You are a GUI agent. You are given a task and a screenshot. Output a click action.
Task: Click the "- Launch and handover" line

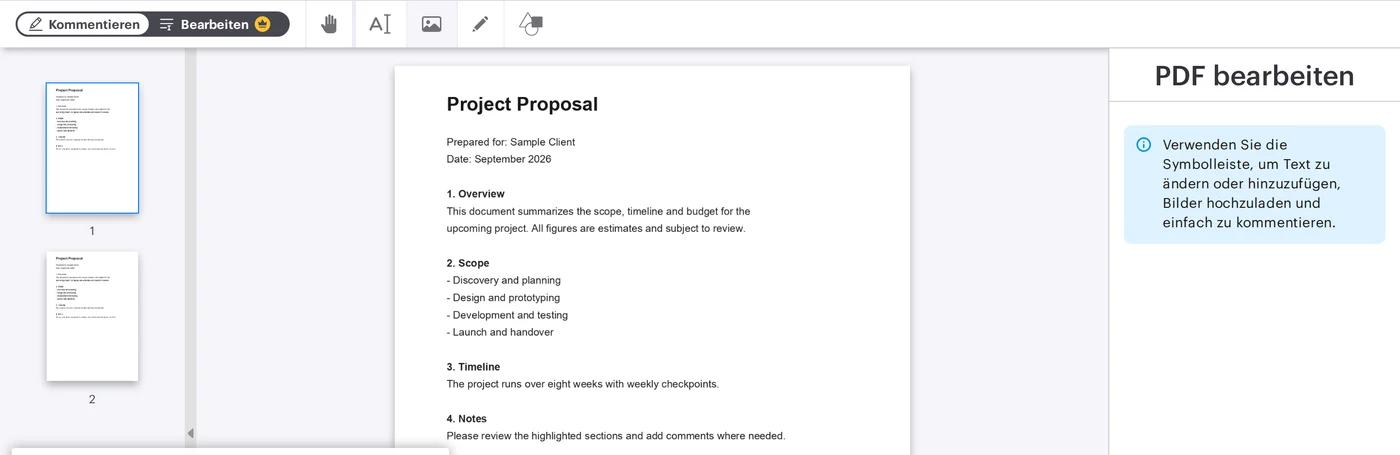point(500,332)
